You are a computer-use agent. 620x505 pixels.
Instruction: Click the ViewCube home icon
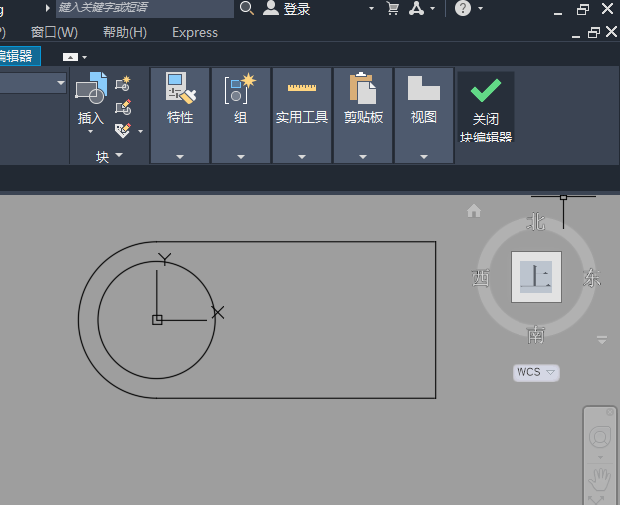coord(474,211)
